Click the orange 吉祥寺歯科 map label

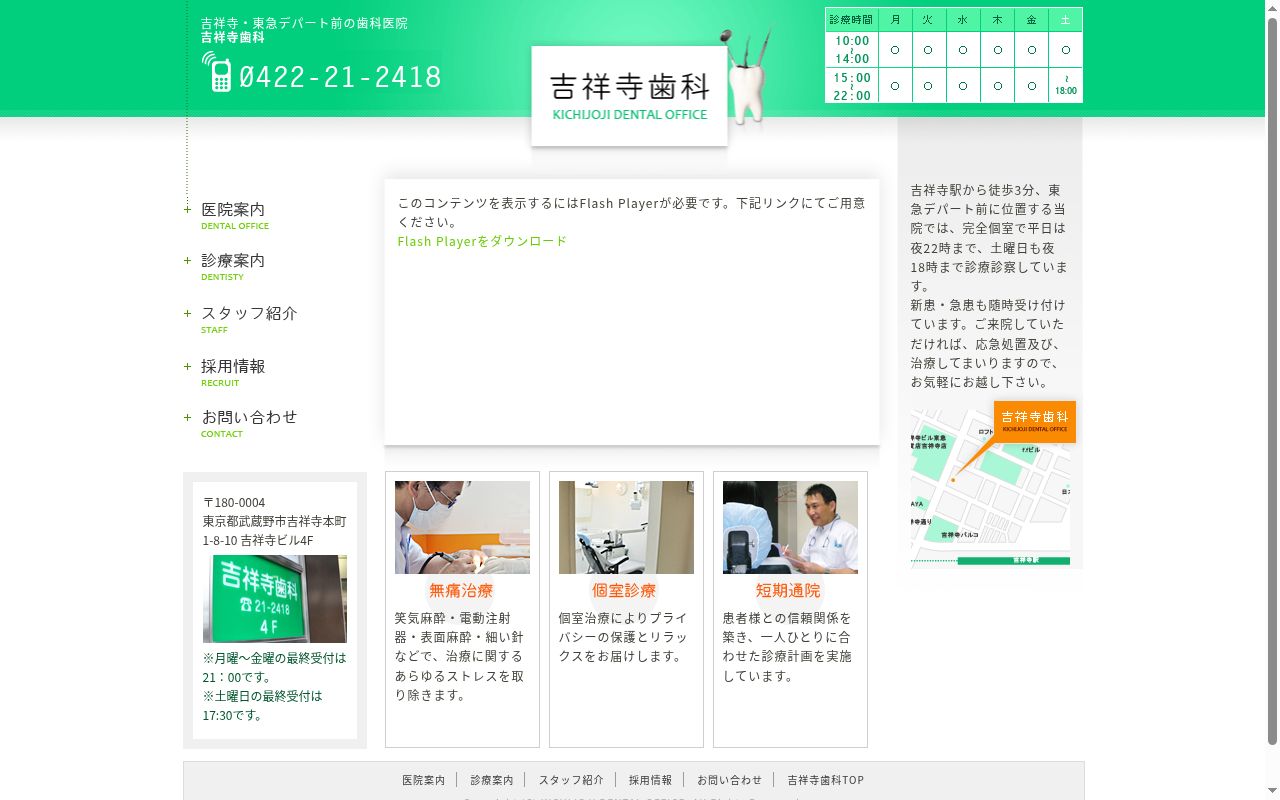[1035, 421]
